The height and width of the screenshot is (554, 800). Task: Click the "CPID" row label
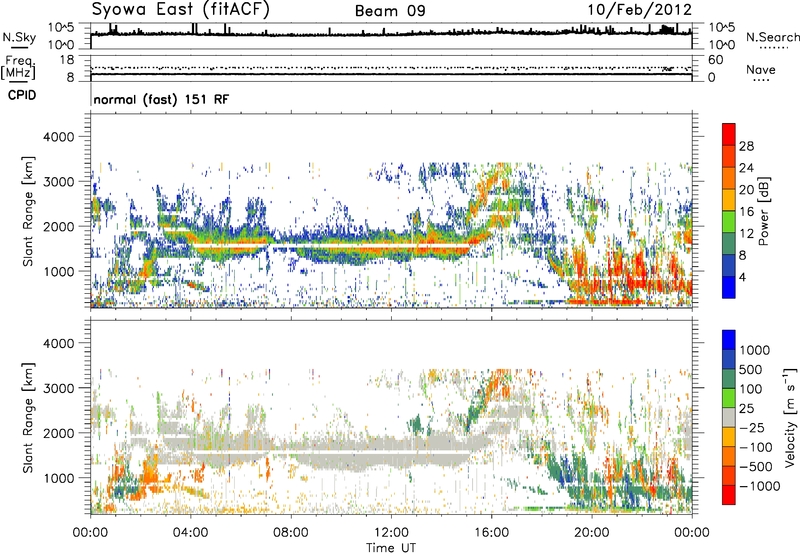click(x=22, y=95)
